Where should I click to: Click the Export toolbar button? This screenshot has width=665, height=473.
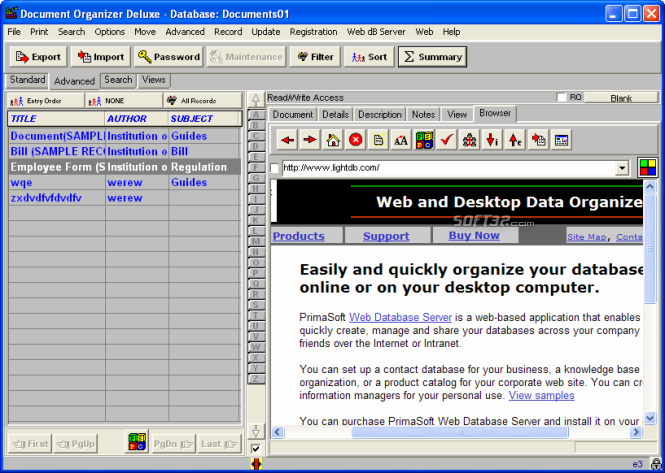coord(38,57)
